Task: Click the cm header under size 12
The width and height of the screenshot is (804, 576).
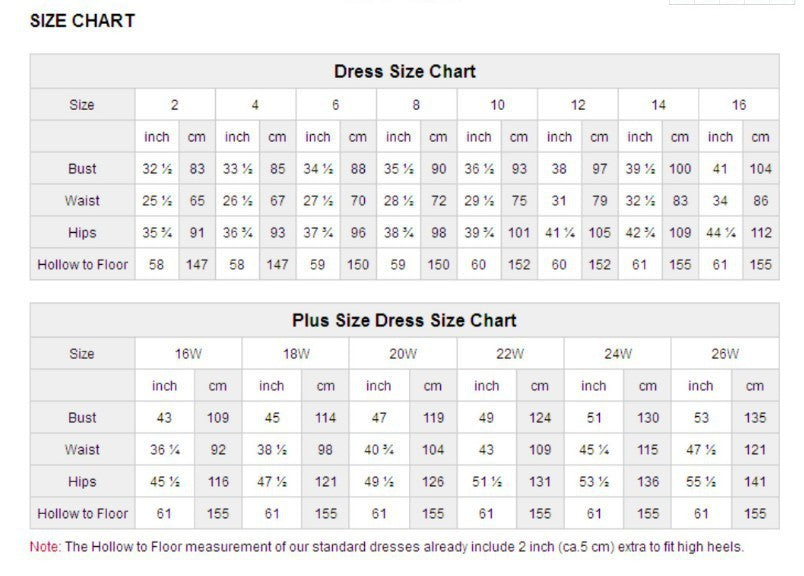Action: point(600,136)
